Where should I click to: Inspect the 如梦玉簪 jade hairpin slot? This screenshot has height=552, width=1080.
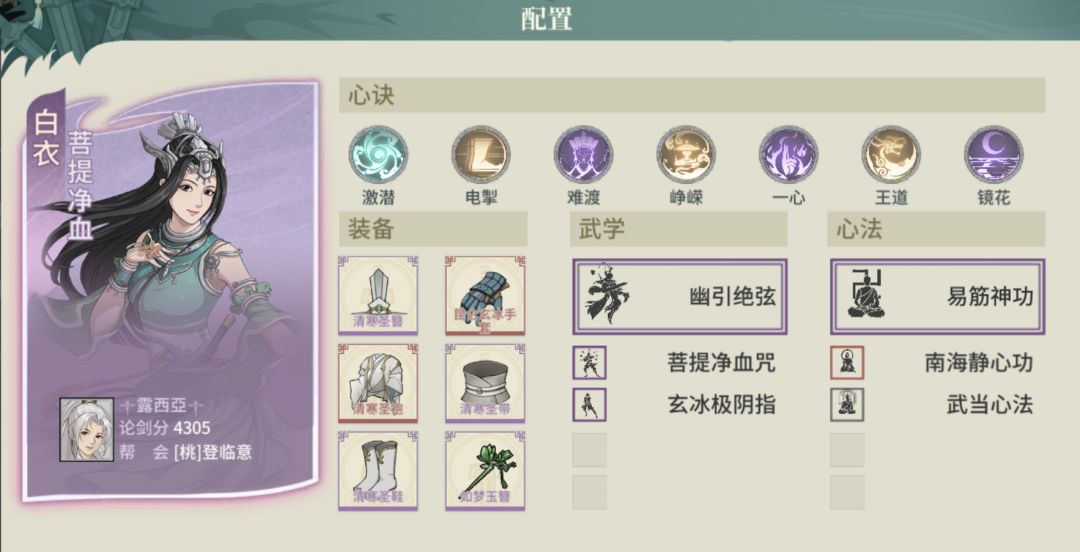point(485,471)
